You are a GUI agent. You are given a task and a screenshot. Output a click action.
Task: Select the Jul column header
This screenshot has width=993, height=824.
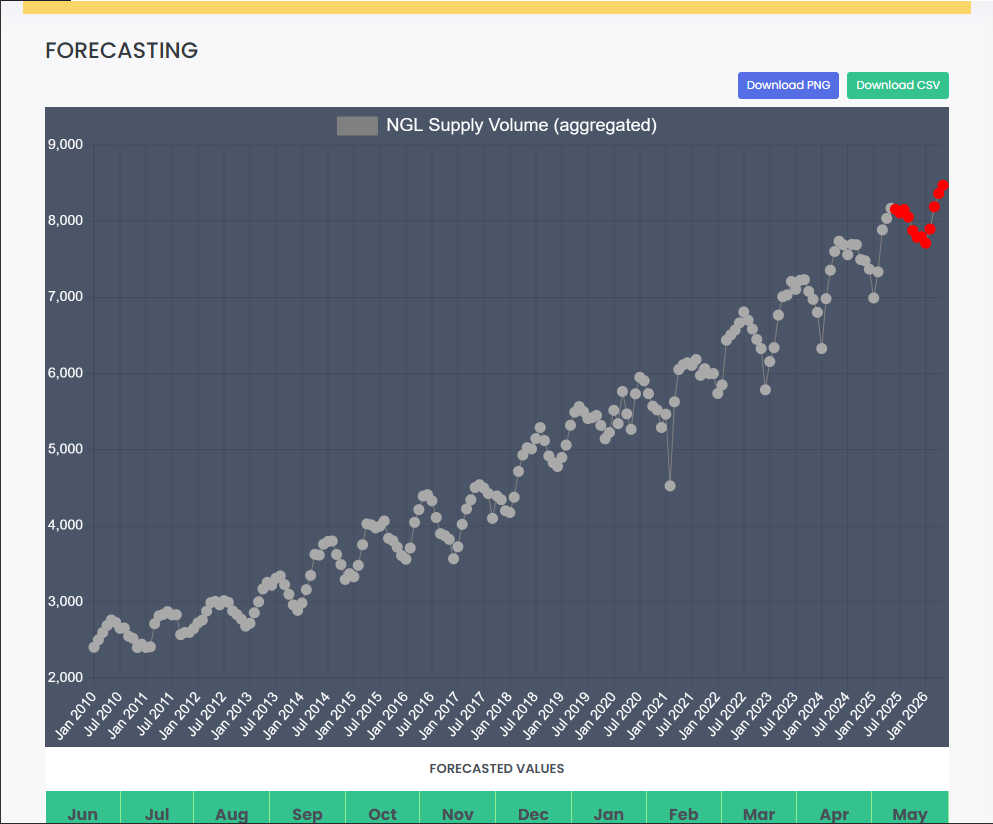click(x=157, y=813)
